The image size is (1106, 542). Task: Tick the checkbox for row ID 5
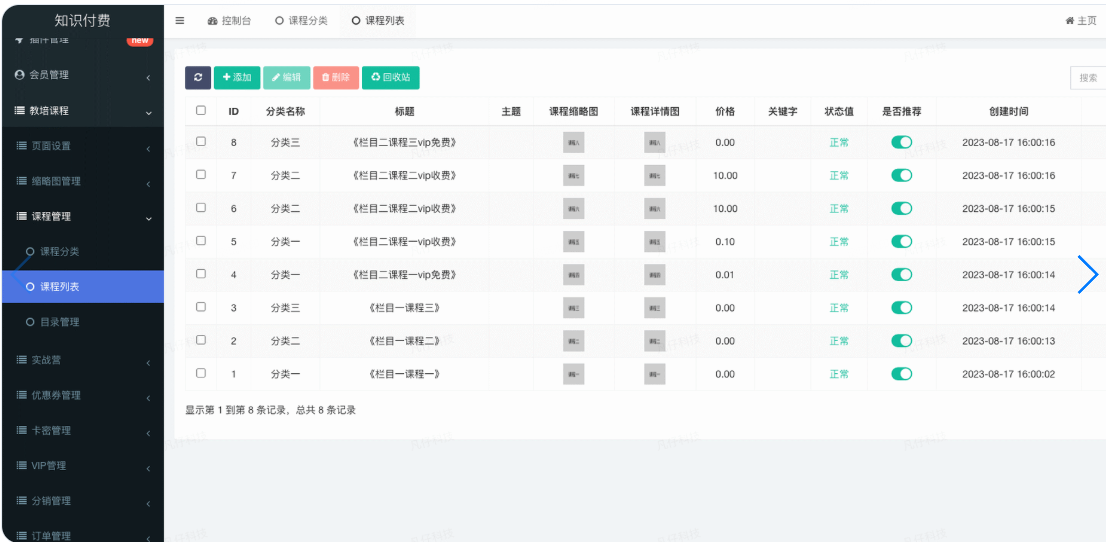point(201,241)
